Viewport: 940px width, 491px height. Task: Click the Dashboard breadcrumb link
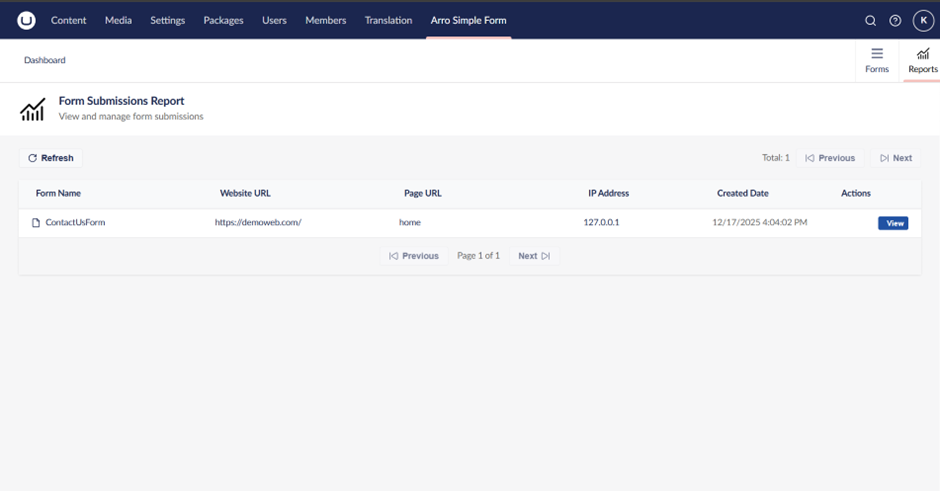click(x=45, y=60)
